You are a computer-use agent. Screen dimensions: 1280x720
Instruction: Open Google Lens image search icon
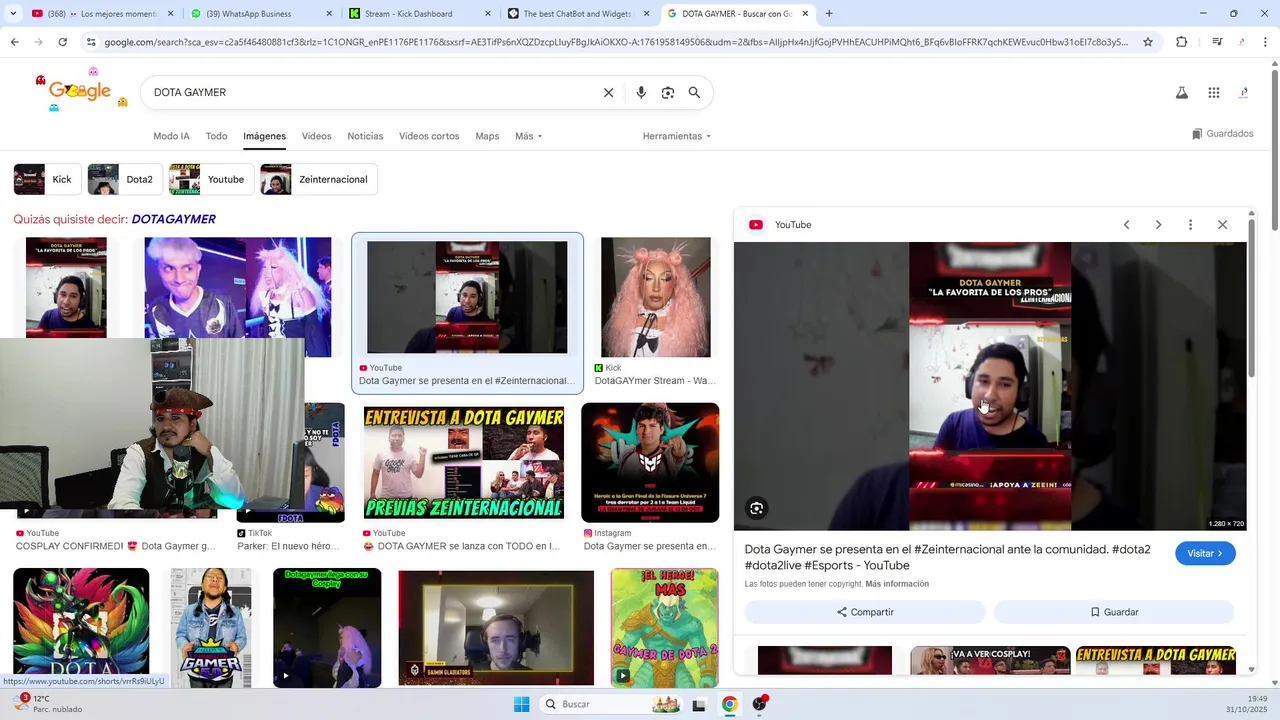pos(668,92)
